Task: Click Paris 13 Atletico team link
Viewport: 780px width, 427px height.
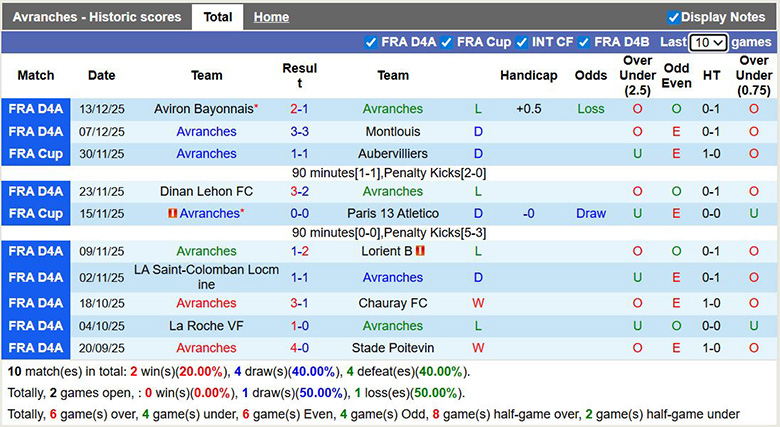Action: (x=392, y=213)
